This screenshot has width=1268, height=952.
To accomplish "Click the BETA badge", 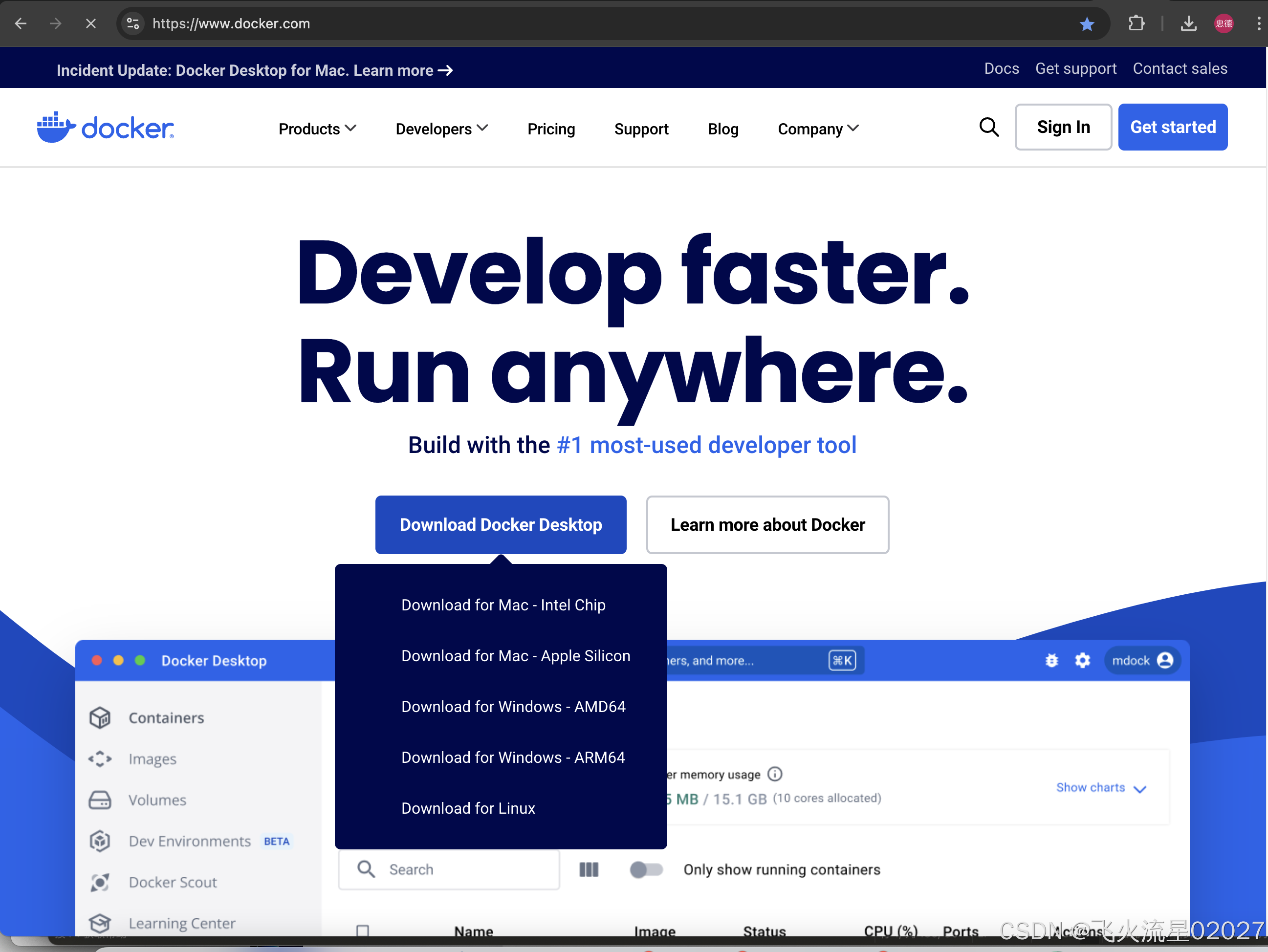I will (276, 841).
